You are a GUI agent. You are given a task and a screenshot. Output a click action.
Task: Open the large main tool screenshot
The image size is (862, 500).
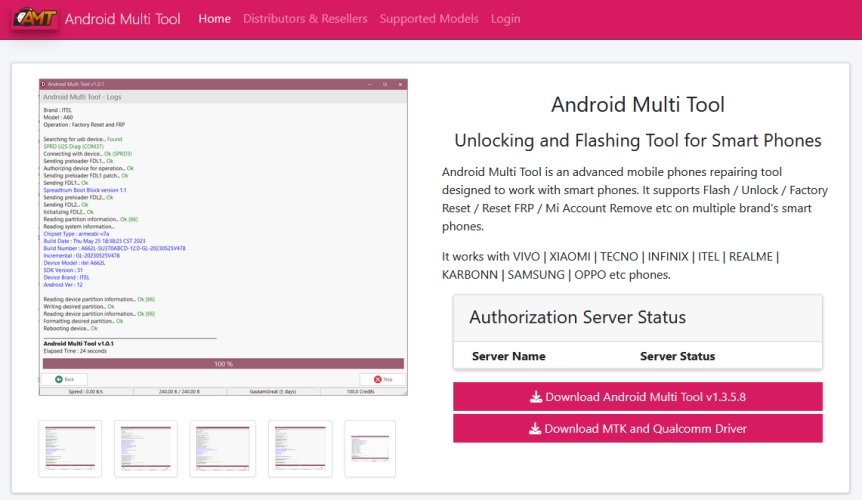(223, 237)
